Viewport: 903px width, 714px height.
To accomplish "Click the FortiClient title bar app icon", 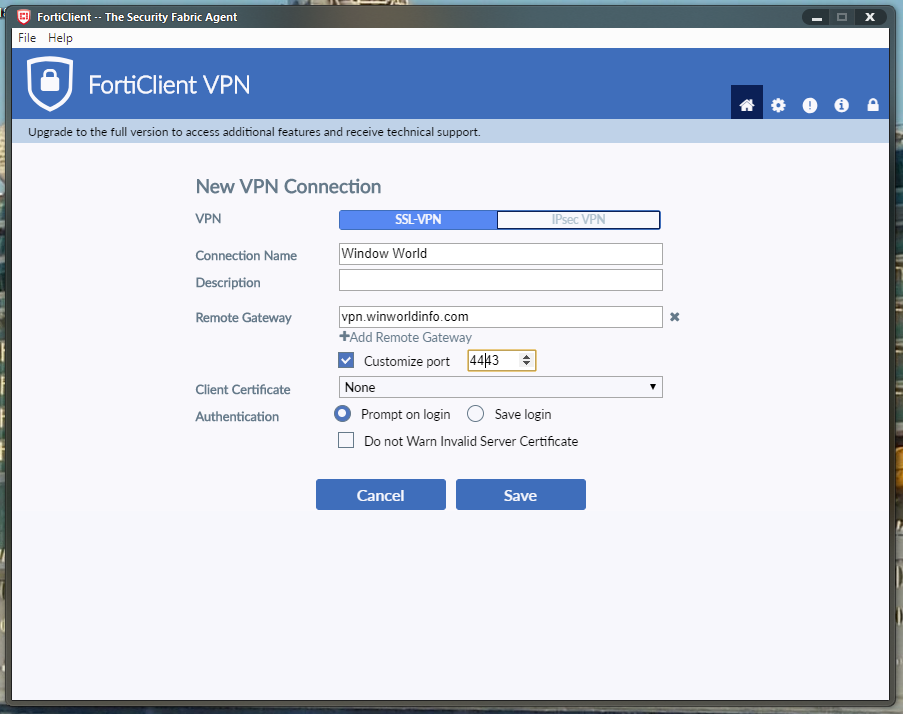I will click(24, 17).
